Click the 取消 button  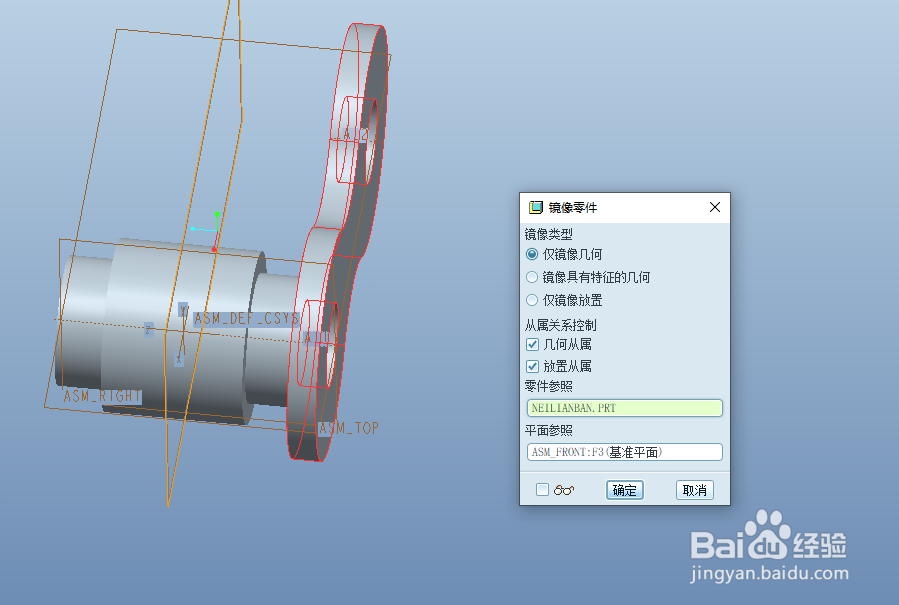(x=694, y=490)
